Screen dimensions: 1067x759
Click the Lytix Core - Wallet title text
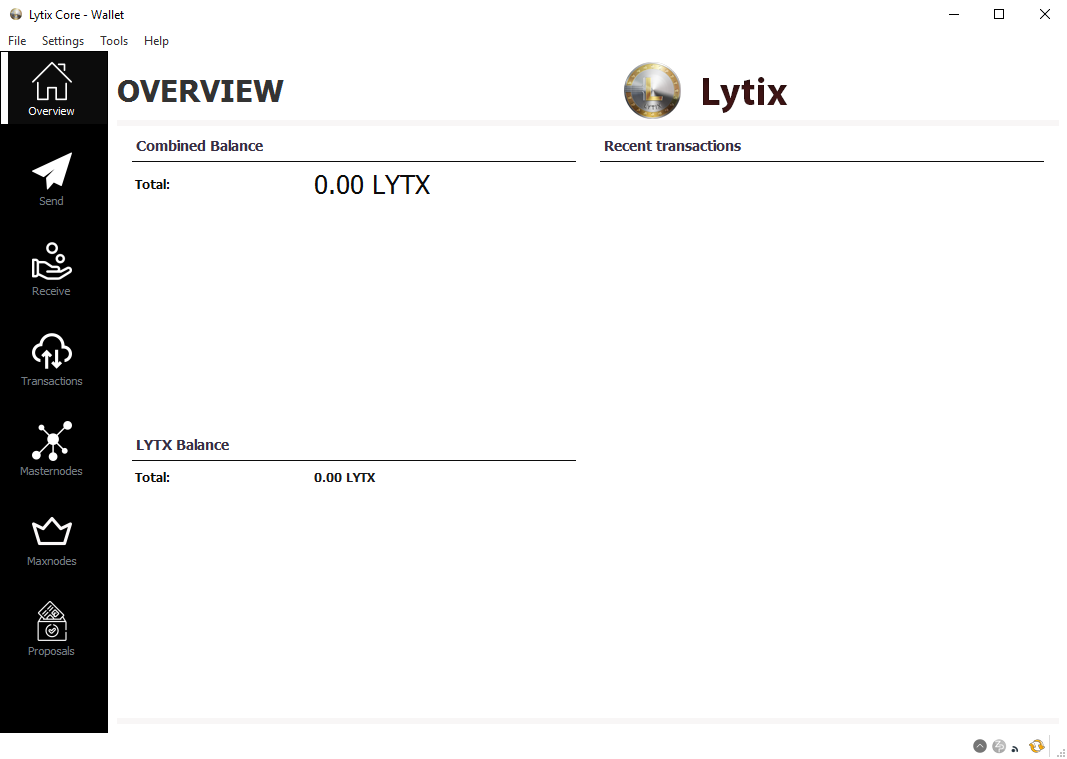(76, 14)
